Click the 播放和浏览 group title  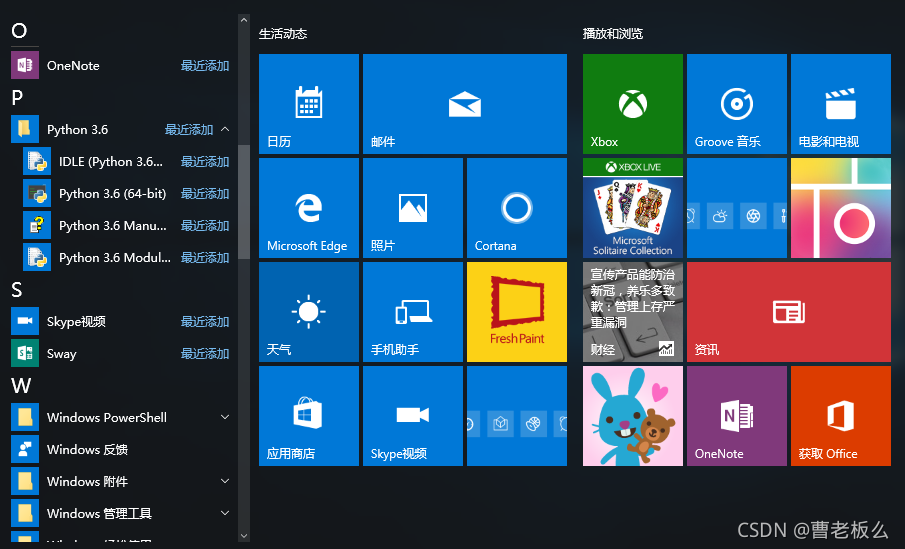(612, 33)
